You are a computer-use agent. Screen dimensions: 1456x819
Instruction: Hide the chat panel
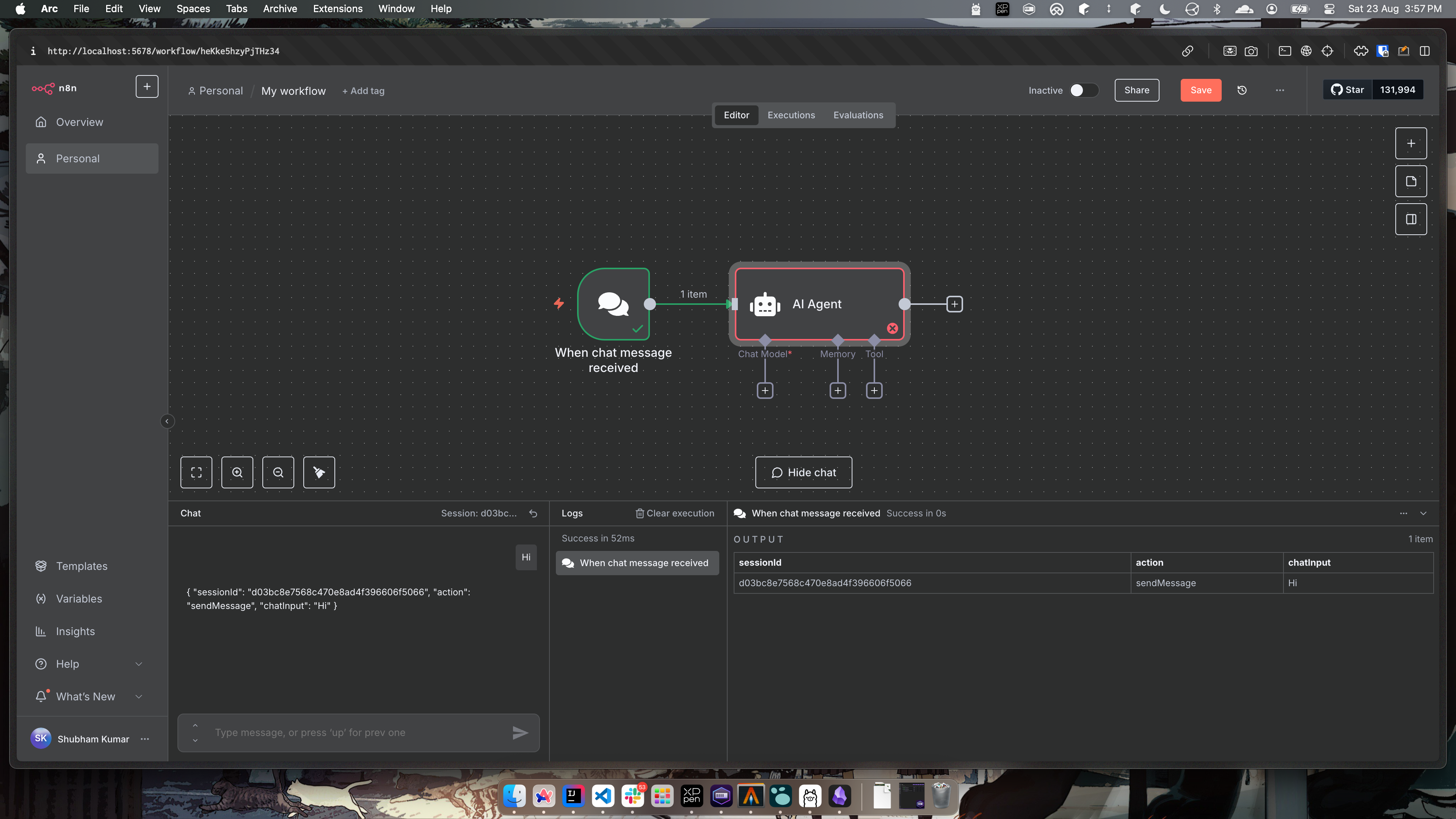[x=803, y=472]
